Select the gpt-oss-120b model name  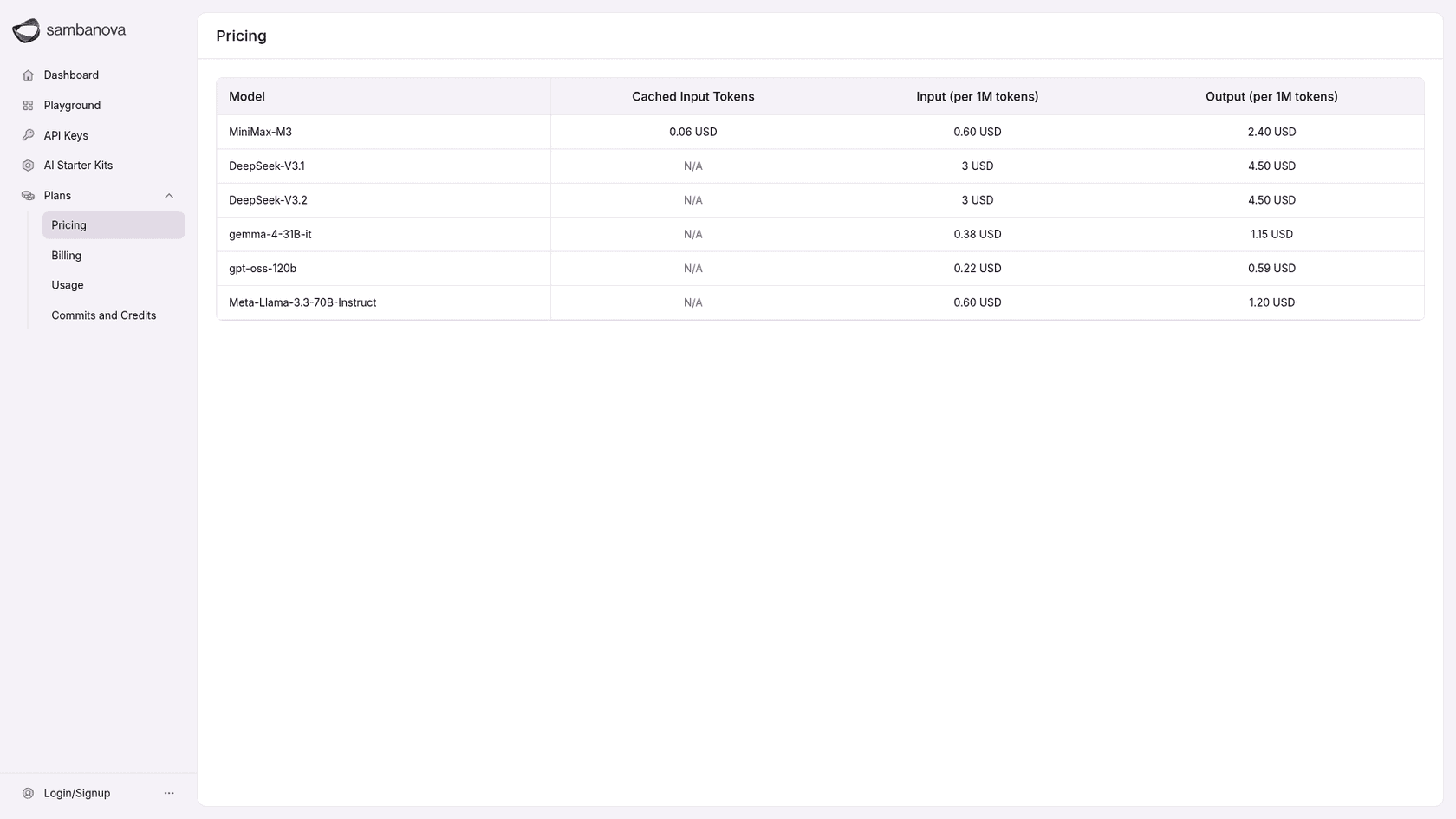(263, 269)
